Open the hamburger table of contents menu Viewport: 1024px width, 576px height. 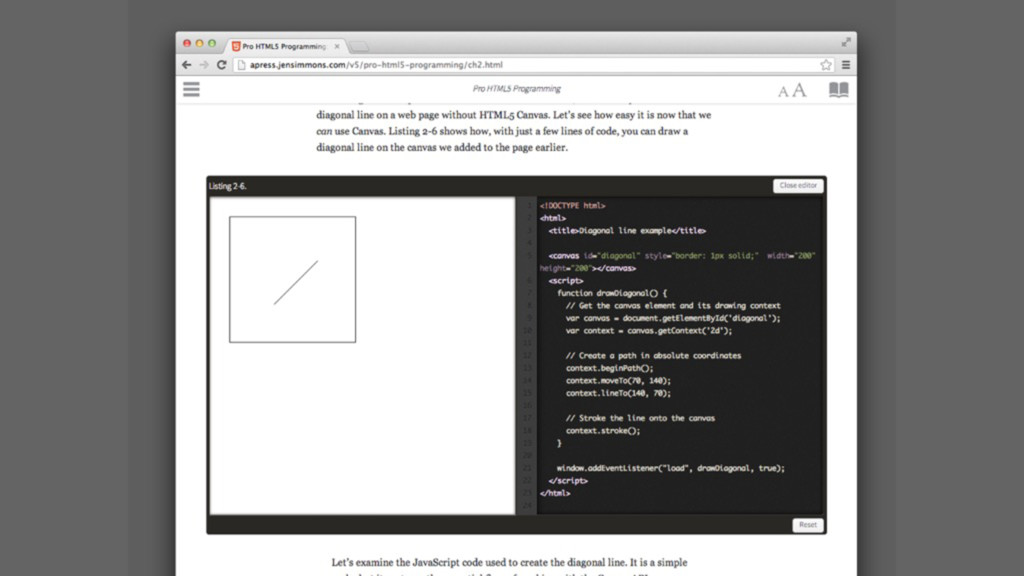[x=191, y=89]
